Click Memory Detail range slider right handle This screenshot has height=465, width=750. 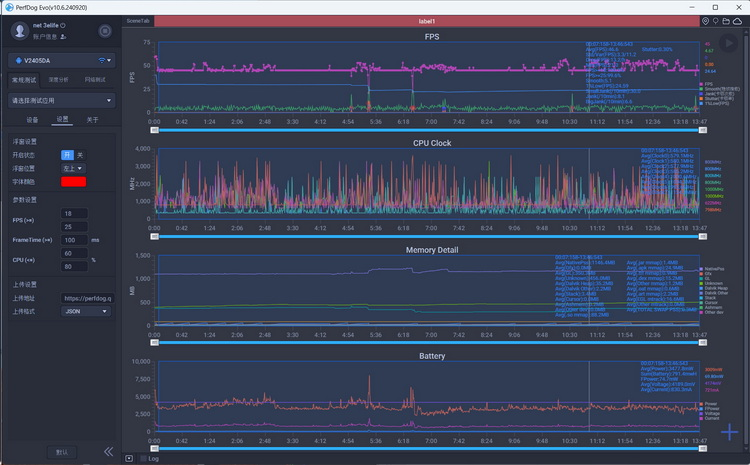point(703,343)
